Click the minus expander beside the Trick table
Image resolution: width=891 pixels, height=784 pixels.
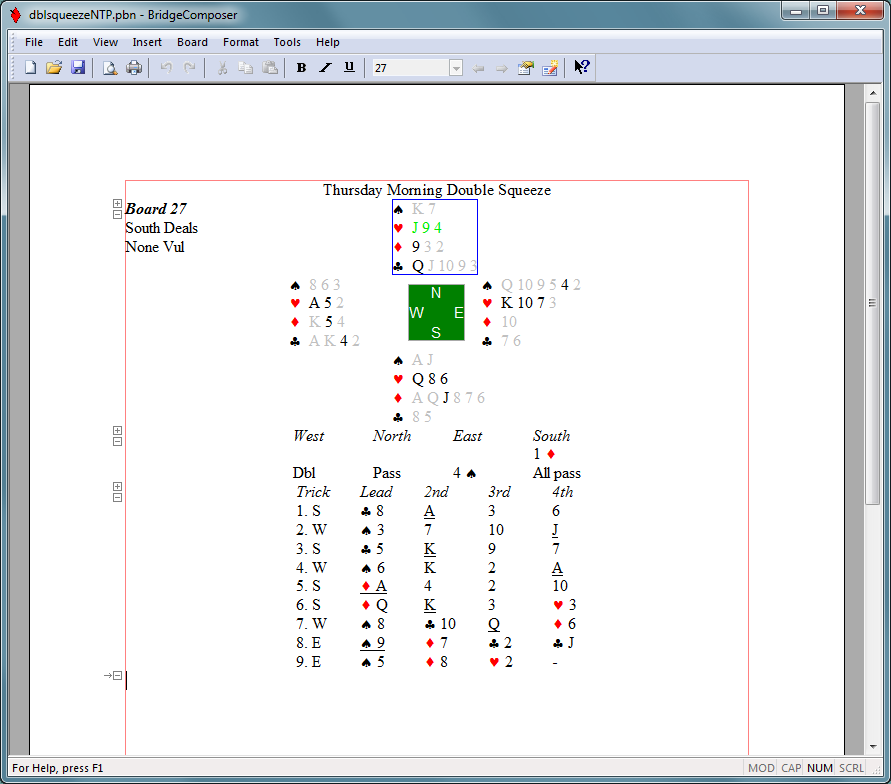pos(117,498)
